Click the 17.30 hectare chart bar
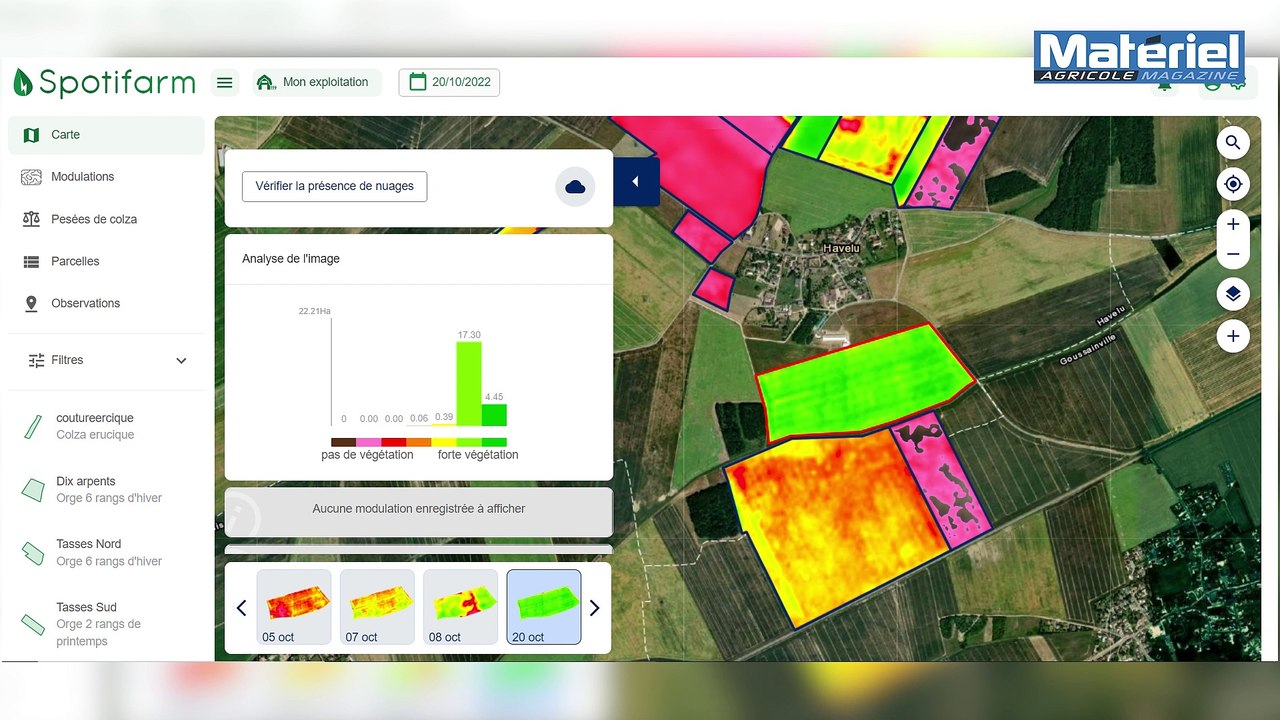 click(x=469, y=384)
